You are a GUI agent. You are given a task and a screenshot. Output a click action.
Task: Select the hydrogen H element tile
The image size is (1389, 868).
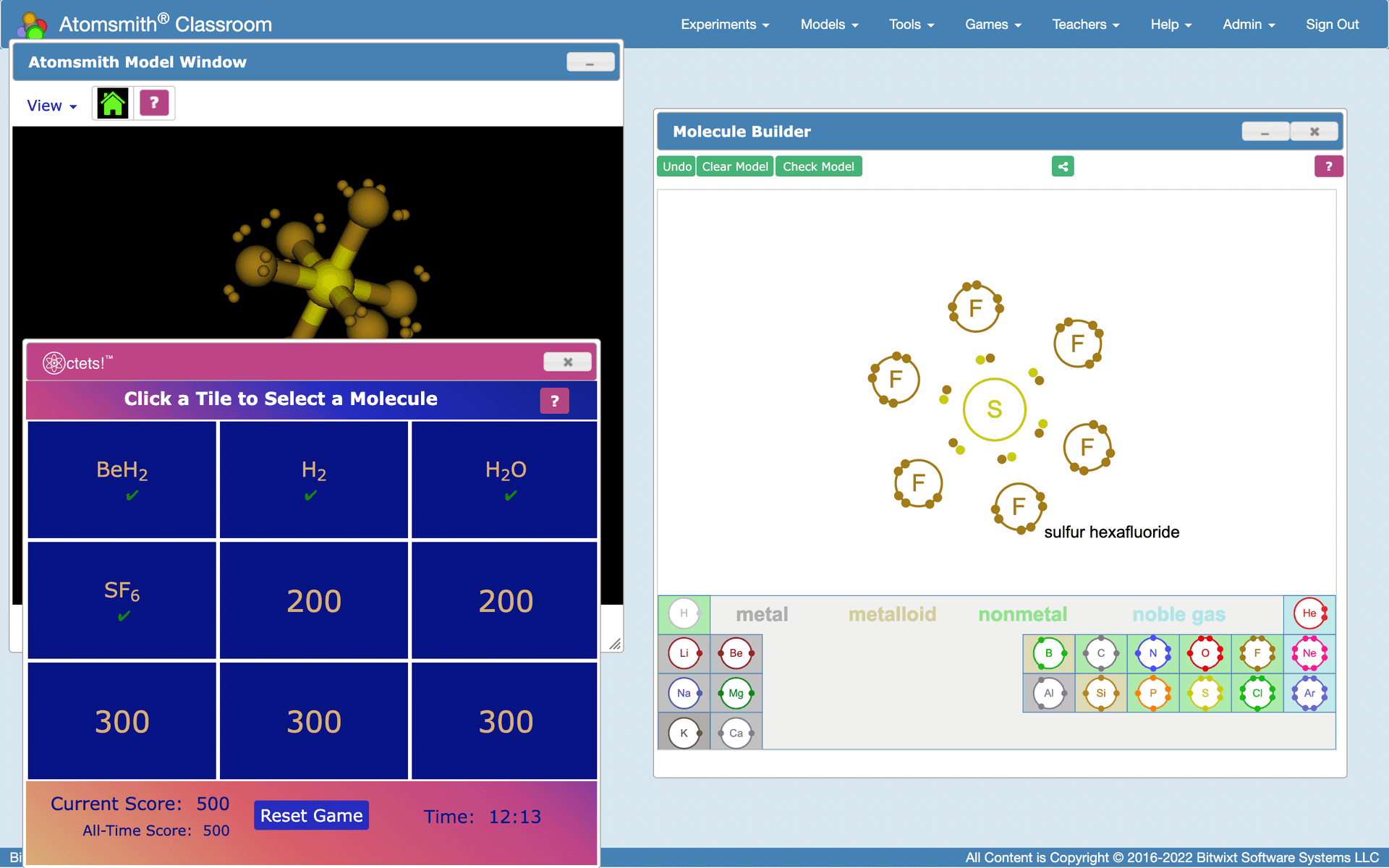coord(684,613)
